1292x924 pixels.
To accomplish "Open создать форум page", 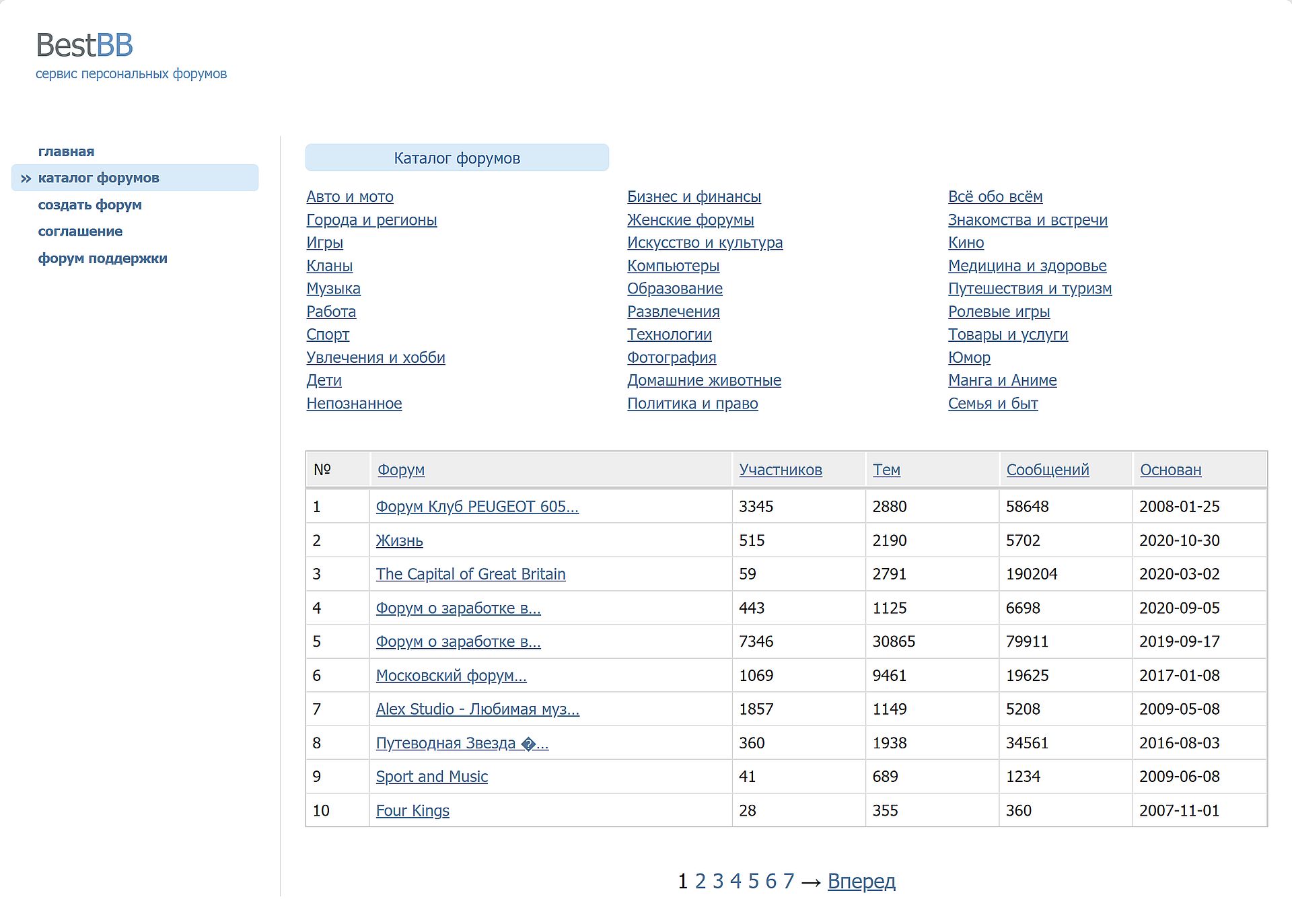I will coord(89,205).
